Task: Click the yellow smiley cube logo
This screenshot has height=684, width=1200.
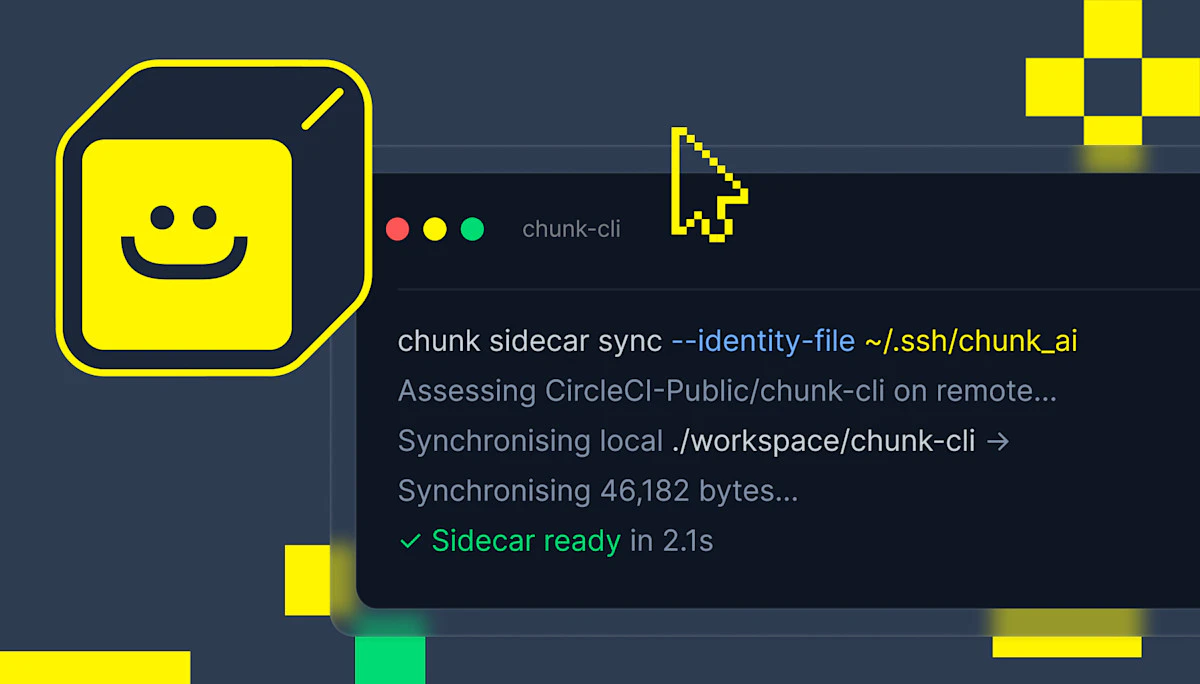Action: coord(214,217)
